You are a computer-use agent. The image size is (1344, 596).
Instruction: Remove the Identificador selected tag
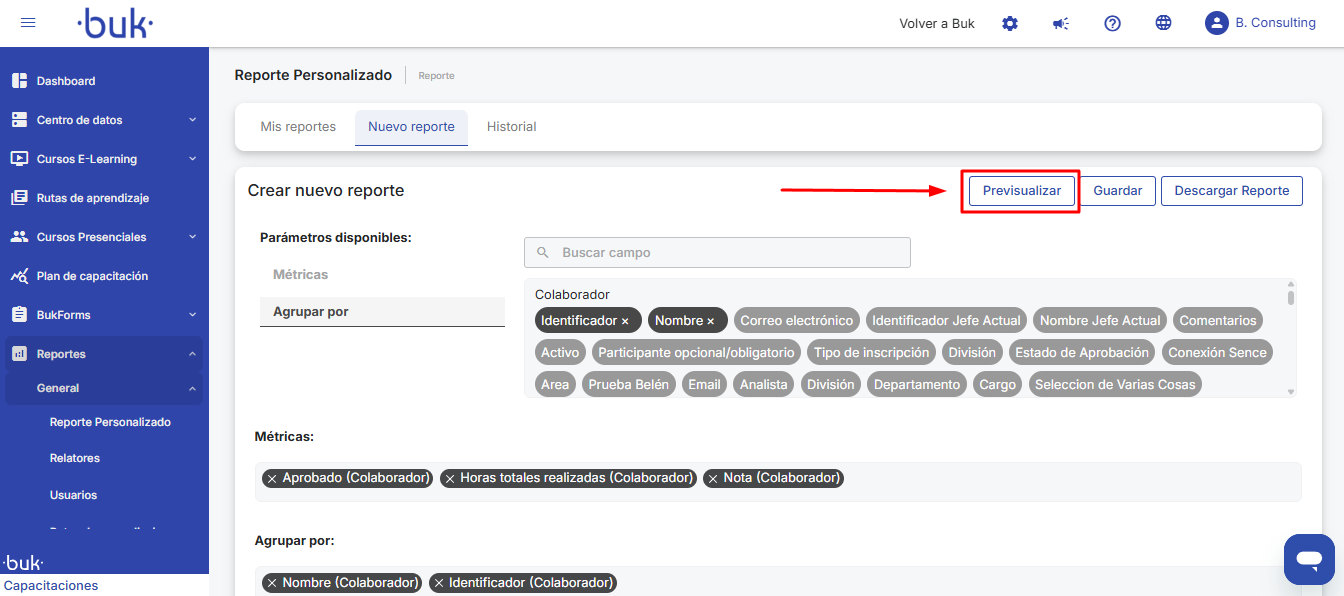[625, 321]
